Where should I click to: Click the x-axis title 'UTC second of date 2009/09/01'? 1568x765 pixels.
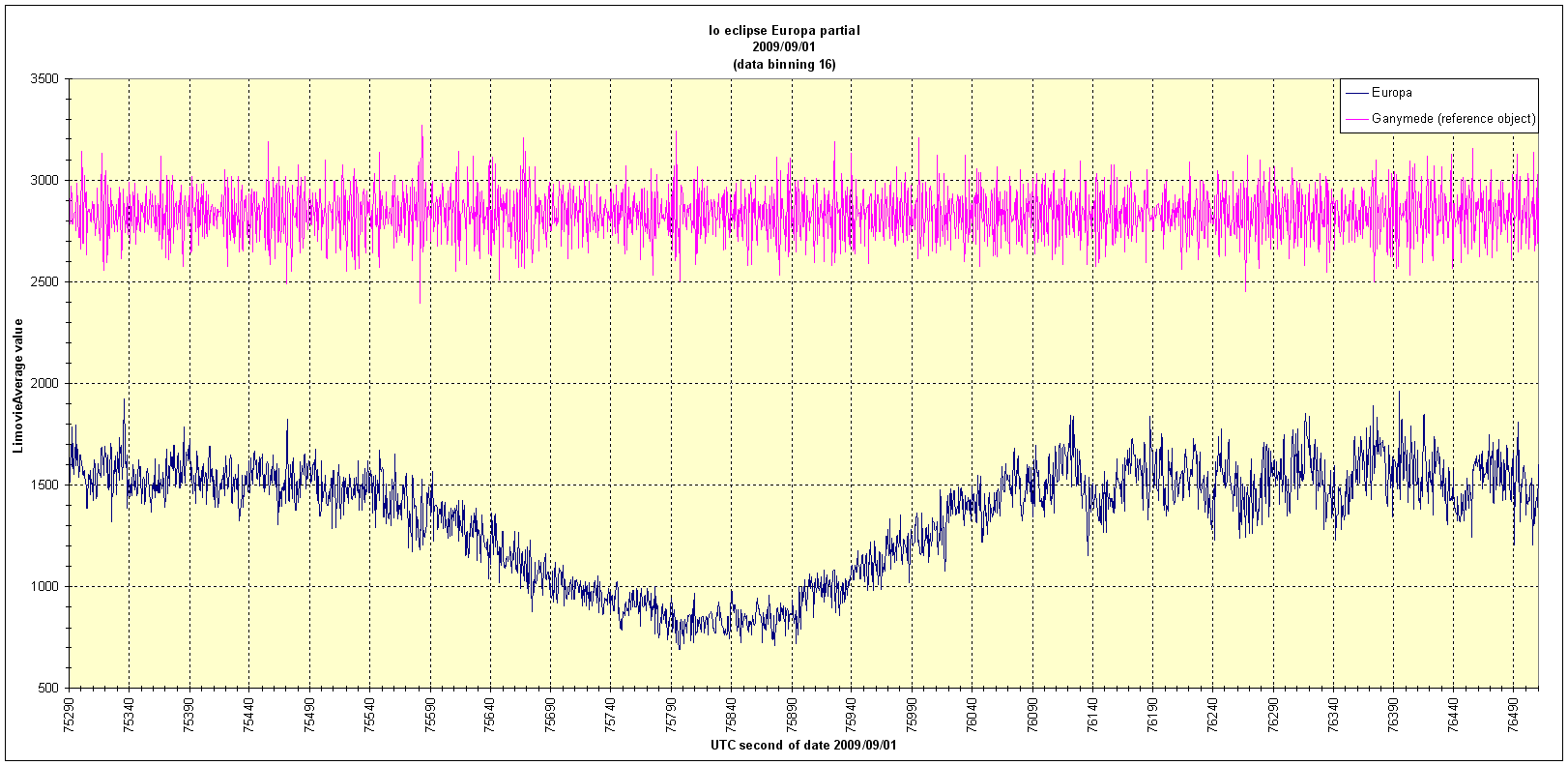pos(803,746)
